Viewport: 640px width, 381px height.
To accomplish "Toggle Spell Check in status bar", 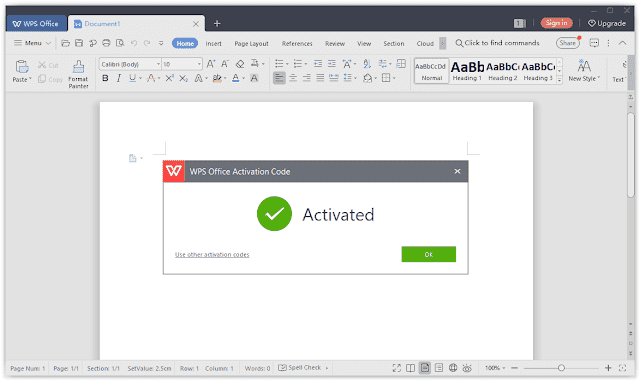I will tap(300, 368).
